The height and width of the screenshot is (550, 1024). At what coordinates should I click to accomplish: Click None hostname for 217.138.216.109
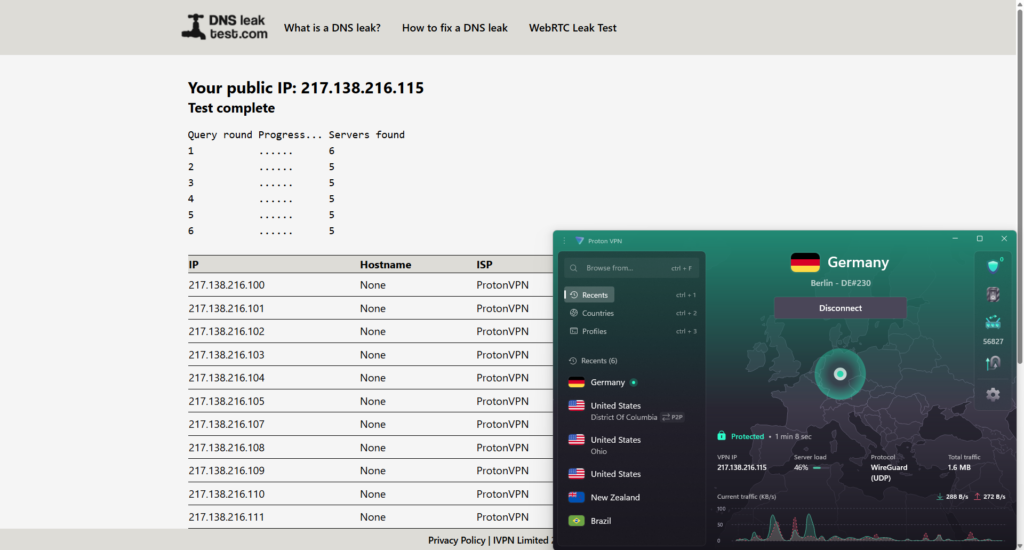coord(373,471)
